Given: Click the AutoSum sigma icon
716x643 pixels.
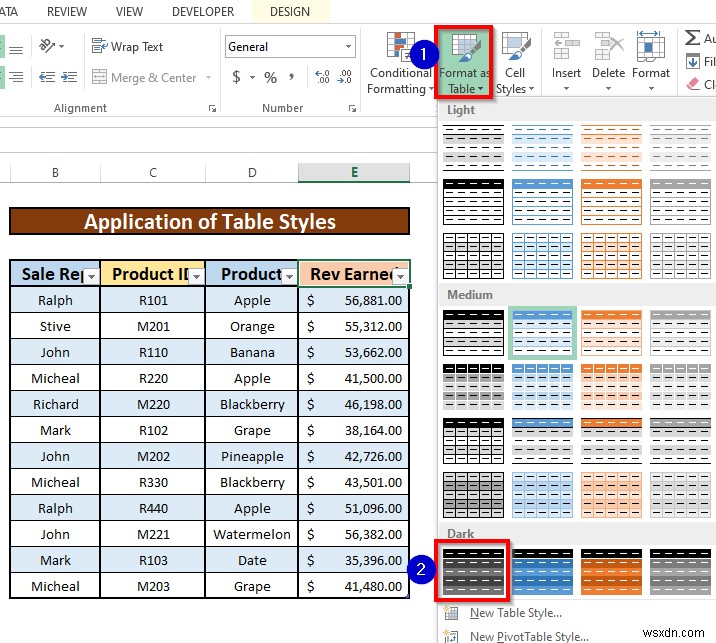Looking at the screenshot, I should [692, 37].
